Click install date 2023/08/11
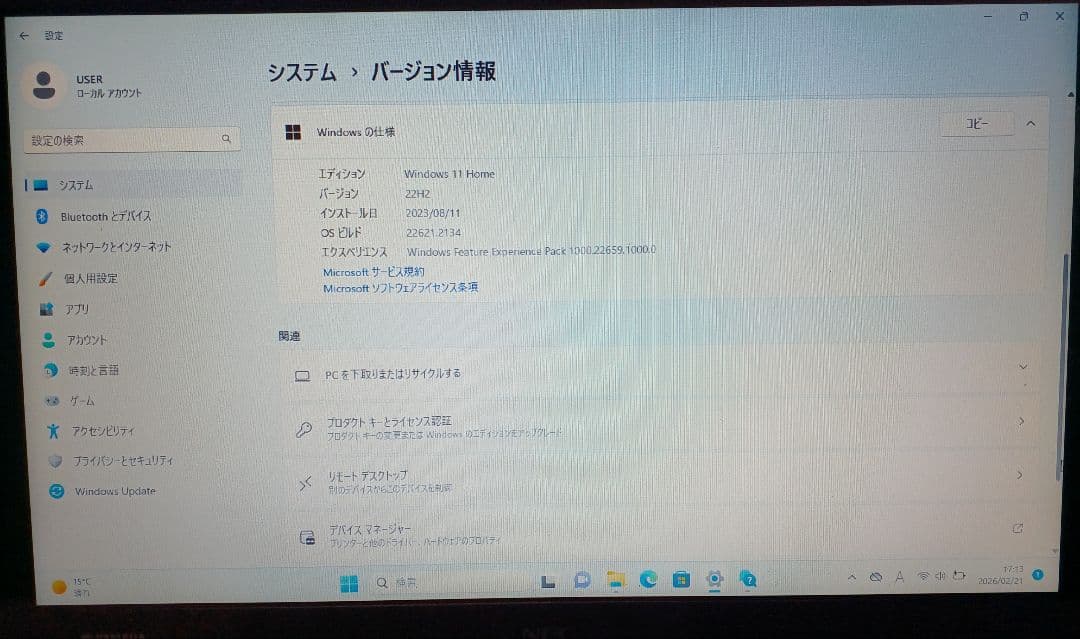 click(433, 213)
